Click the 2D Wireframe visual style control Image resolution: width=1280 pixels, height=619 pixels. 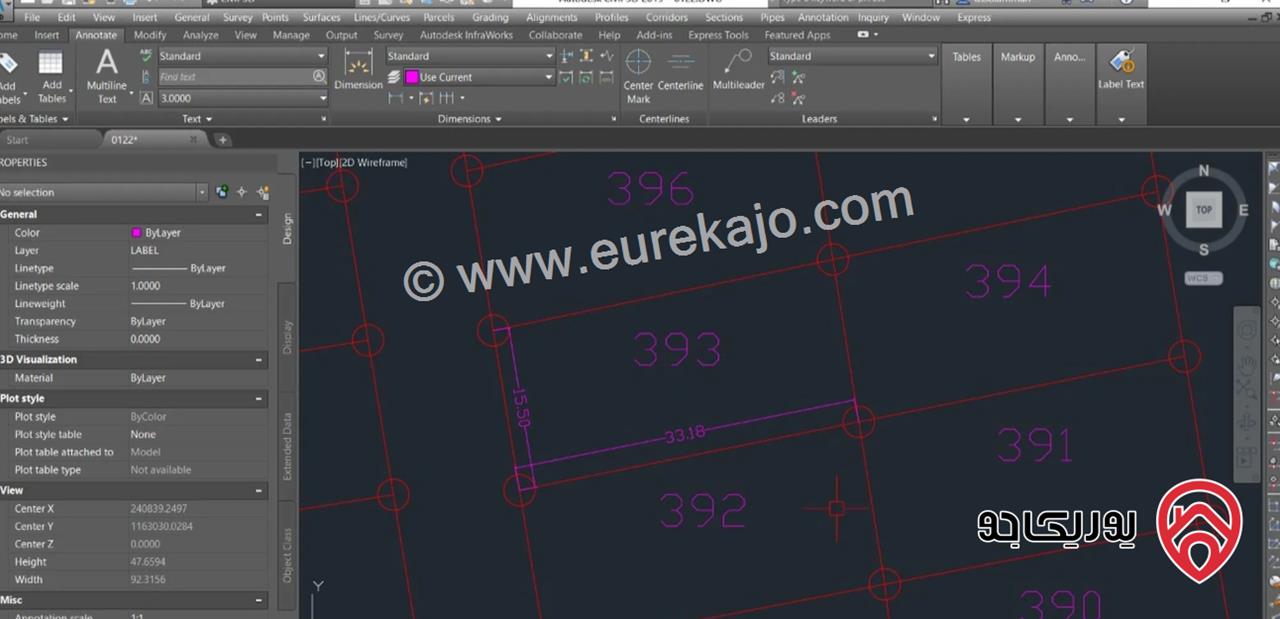click(374, 162)
